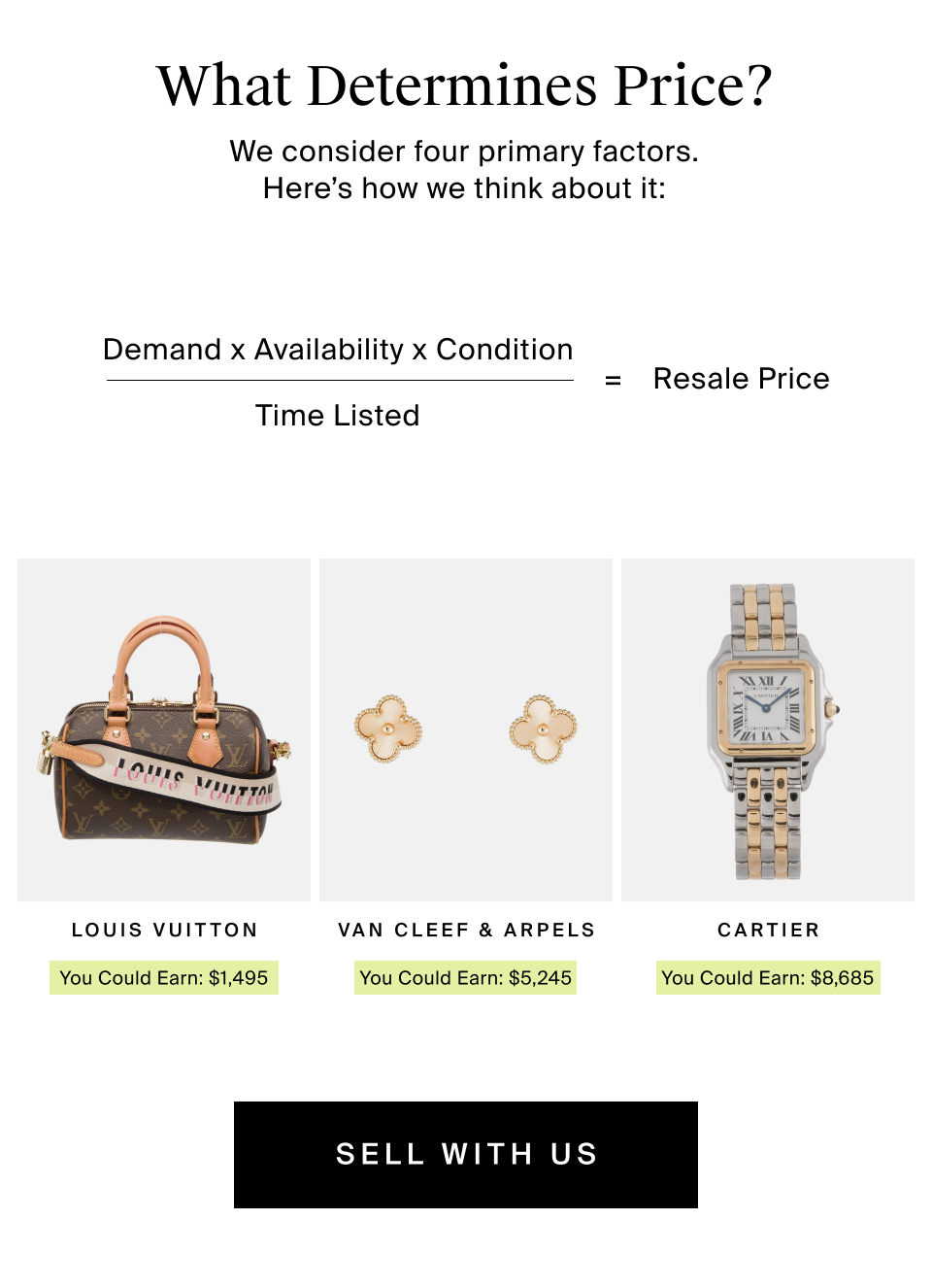Click the SELL WITH US button
Viewport: 932px width, 1288px height.
click(x=466, y=1154)
